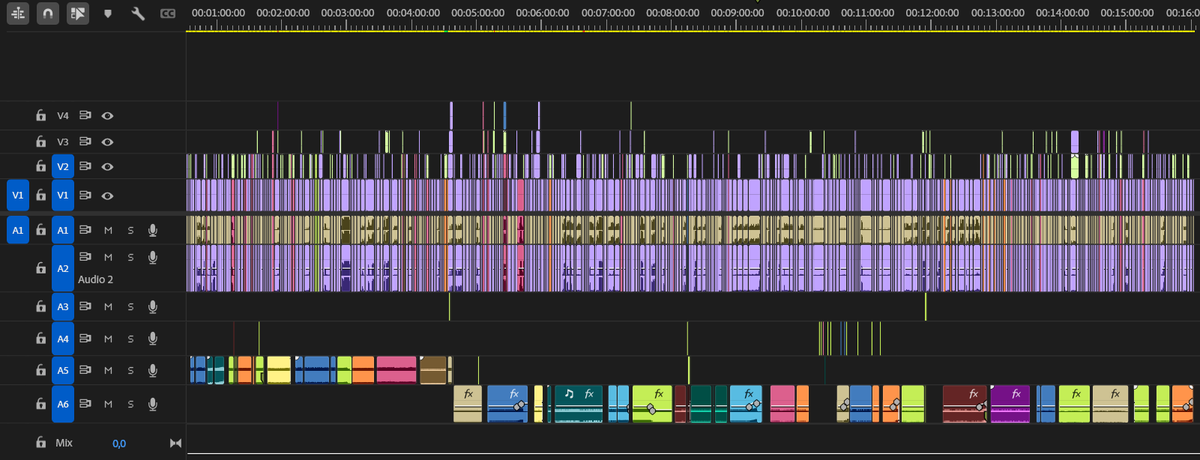The image size is (1200, 460).
Task: Toggle A1 source patching button
Action: pos(17,230)
